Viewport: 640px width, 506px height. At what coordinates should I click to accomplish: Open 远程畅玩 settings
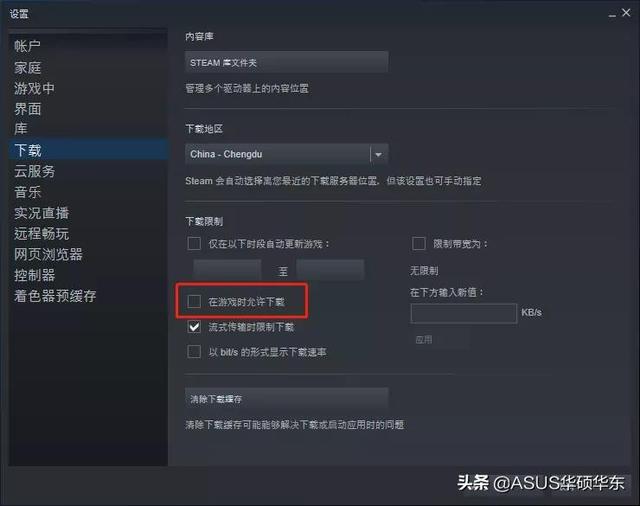coord(41,233)
